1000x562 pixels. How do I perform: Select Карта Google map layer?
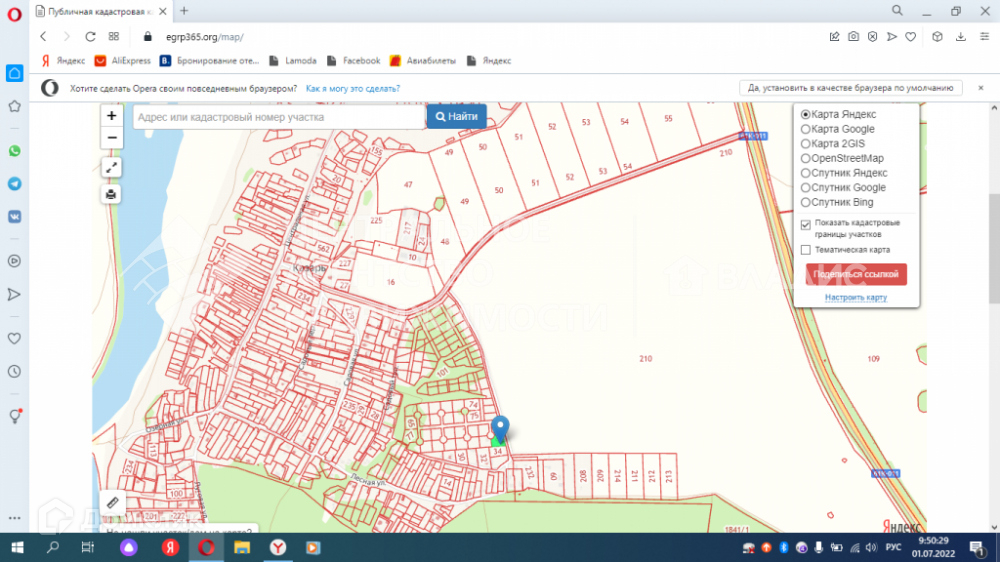click(x=806, y=129)
